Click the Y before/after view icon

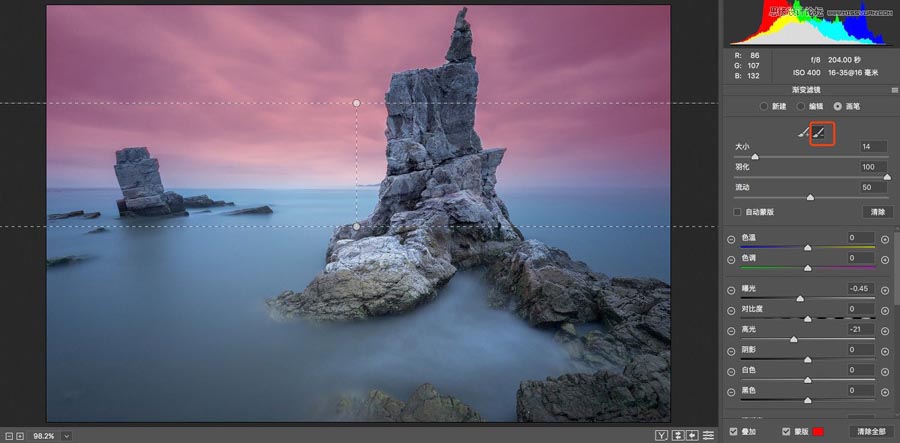click(x=662, y=436)
